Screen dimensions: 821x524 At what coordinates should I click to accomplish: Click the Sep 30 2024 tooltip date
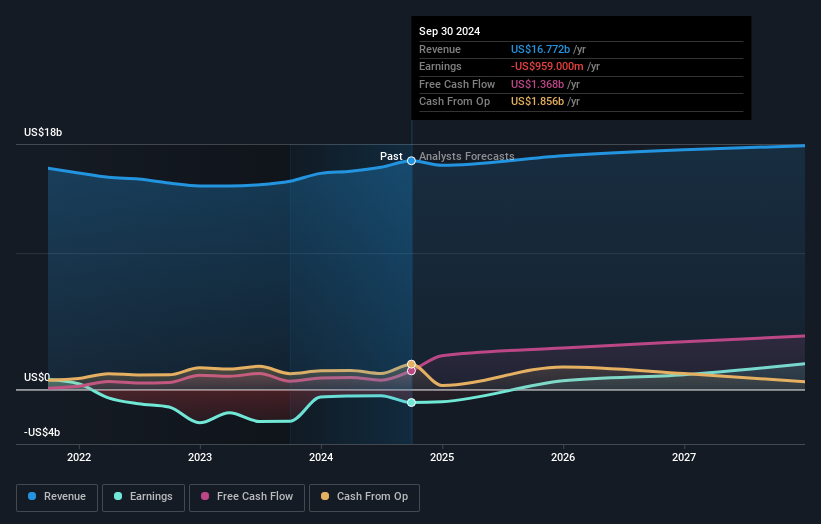(x=449, y=31)
